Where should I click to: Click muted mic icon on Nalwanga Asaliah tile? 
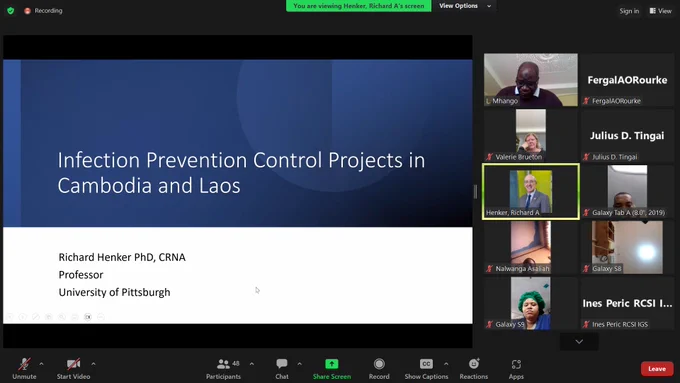490,268
